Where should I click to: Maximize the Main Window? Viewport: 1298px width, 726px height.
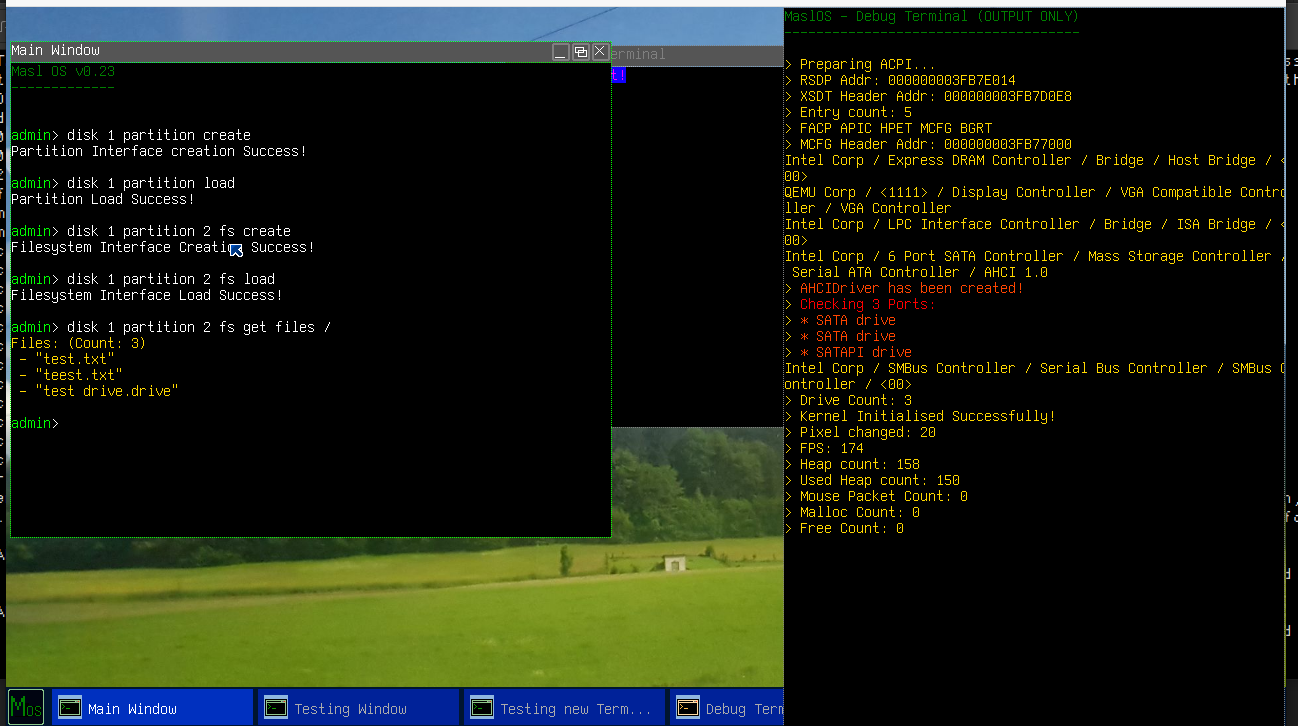pyautogui.click(x=580, y=51)
